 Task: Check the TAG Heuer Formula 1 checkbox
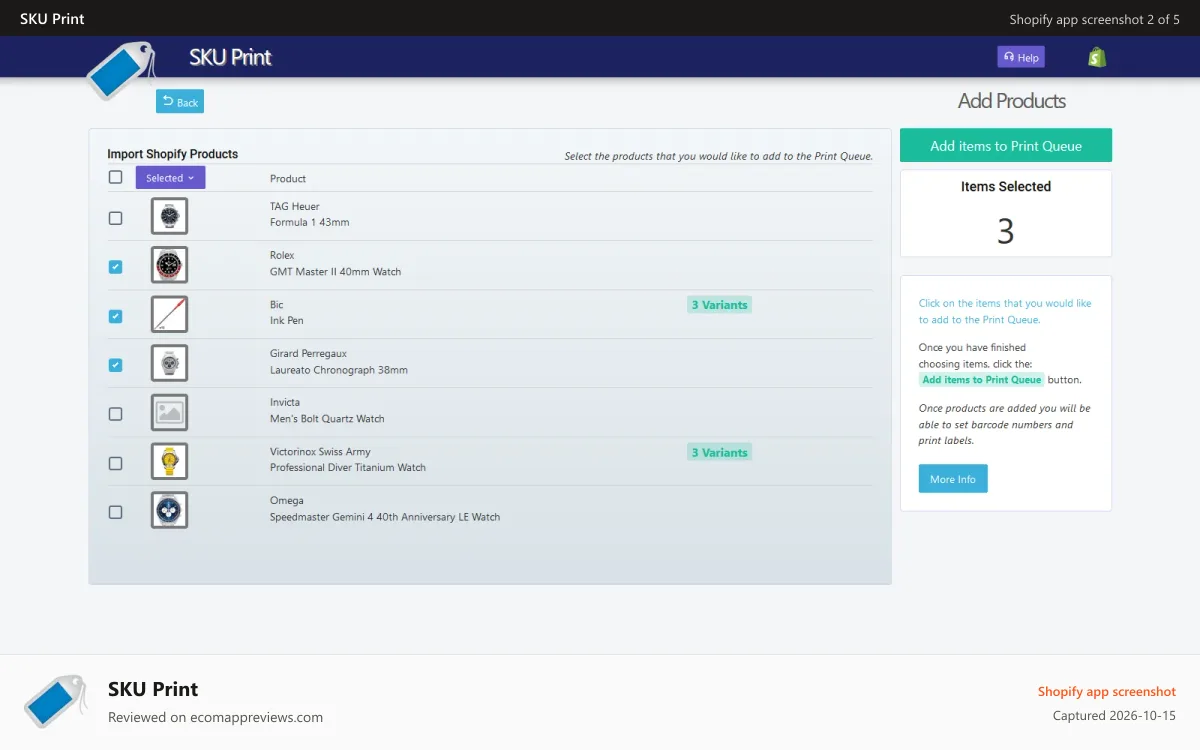point(115,218)
